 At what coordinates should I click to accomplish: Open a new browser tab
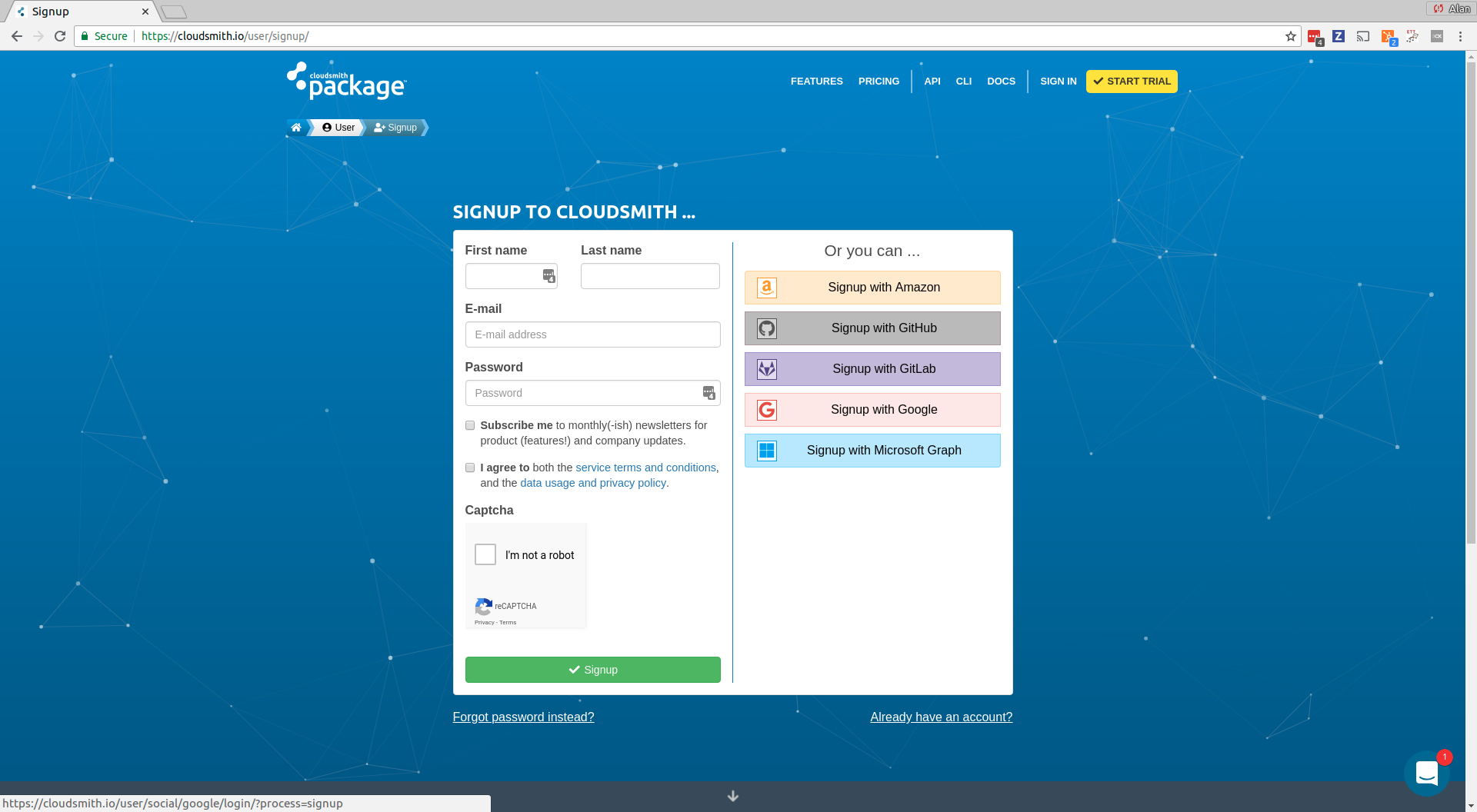(x=174, y=12)
